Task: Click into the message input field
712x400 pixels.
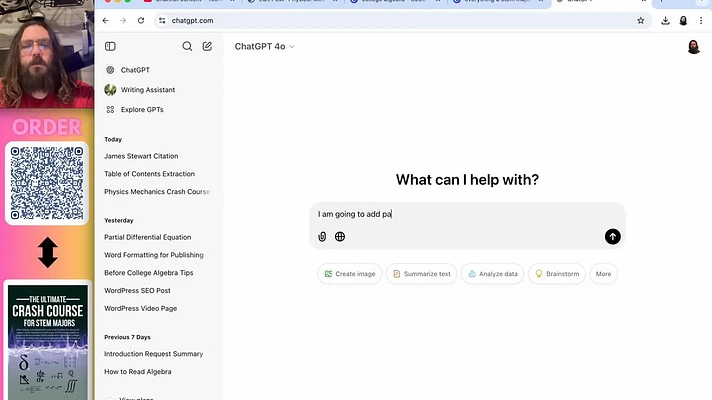Action: click(x=467, y=214)
